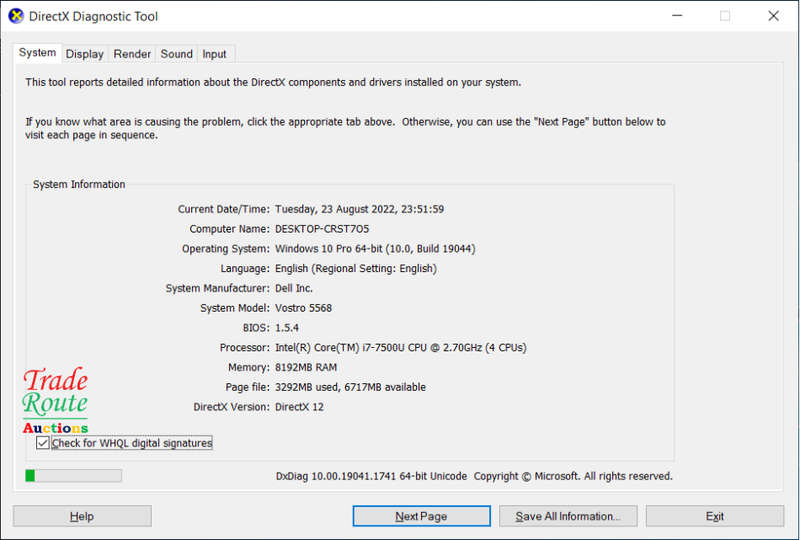This screenshot has width=800, height=540.
Task: Click 'DxDiag 10.00.19041.1741 64-bit Unicode' version text
Action: (x=371, y=476)
